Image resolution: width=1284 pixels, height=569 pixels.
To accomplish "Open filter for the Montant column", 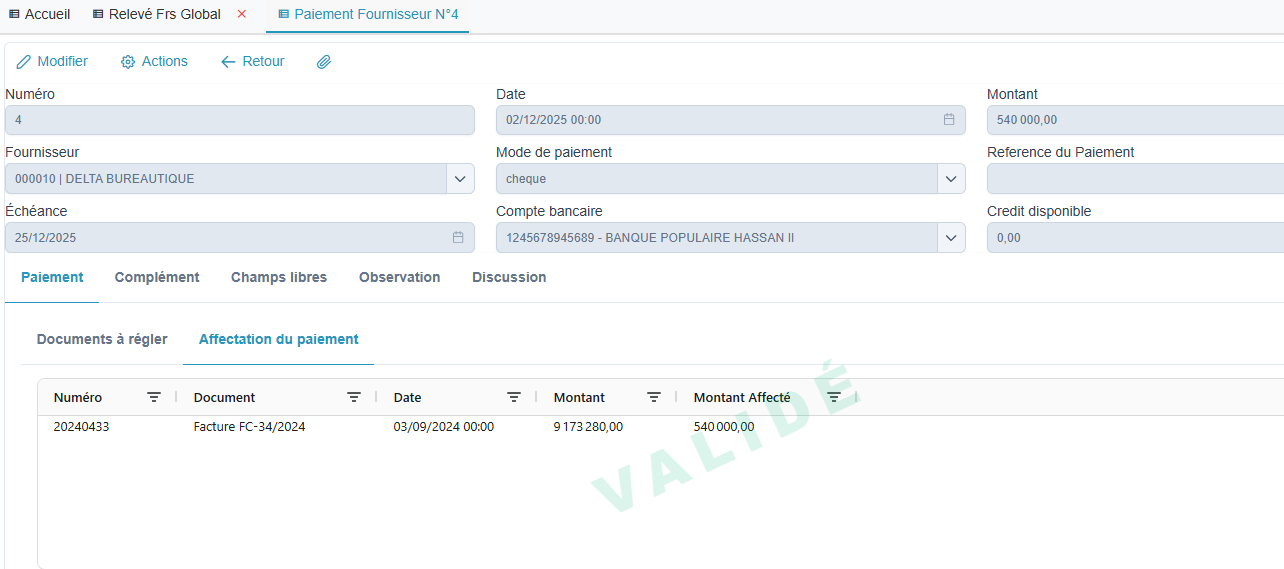I will coord(654,397).
